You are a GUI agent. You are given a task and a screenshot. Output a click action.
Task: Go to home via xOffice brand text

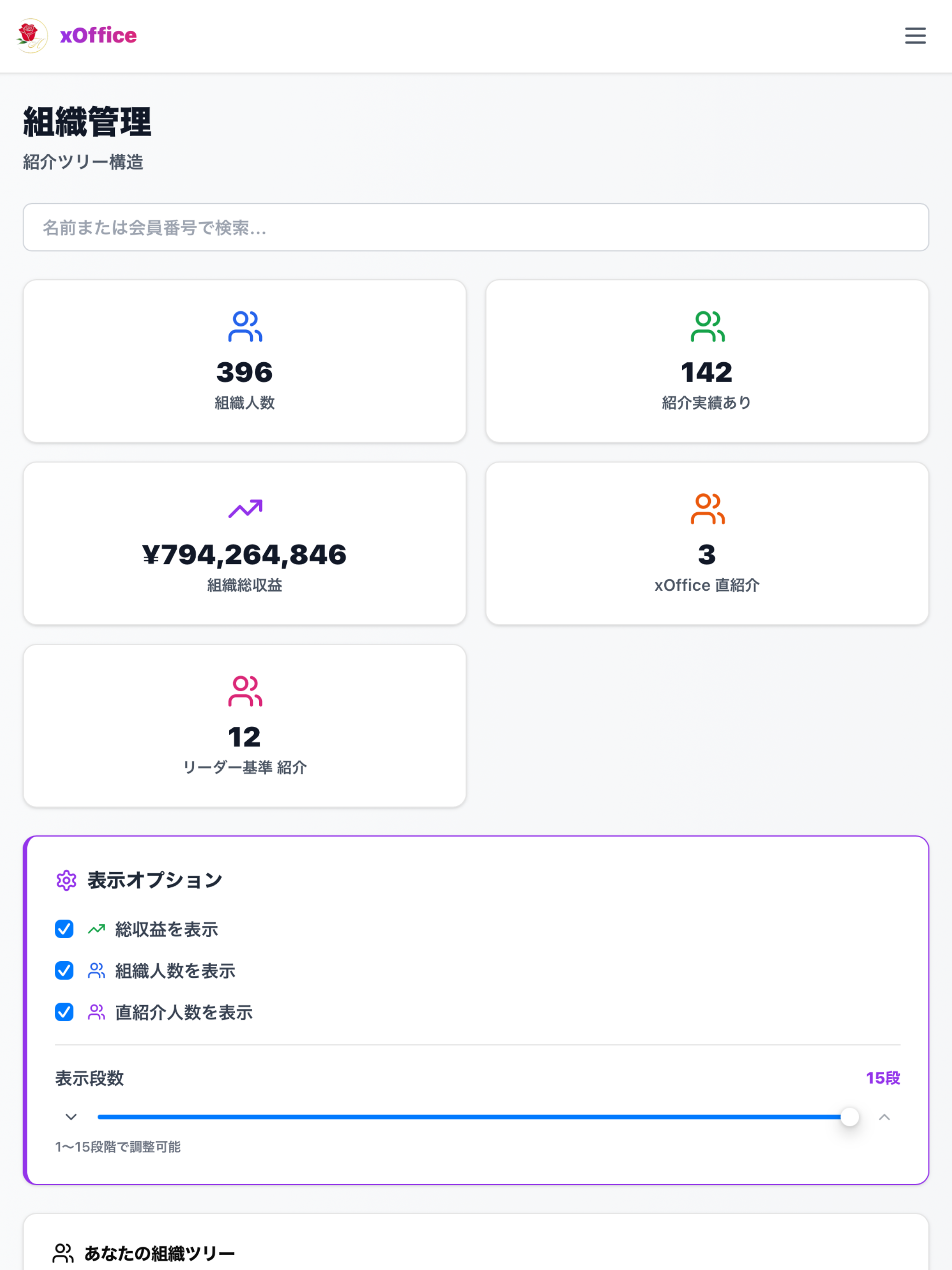(98, 36)
